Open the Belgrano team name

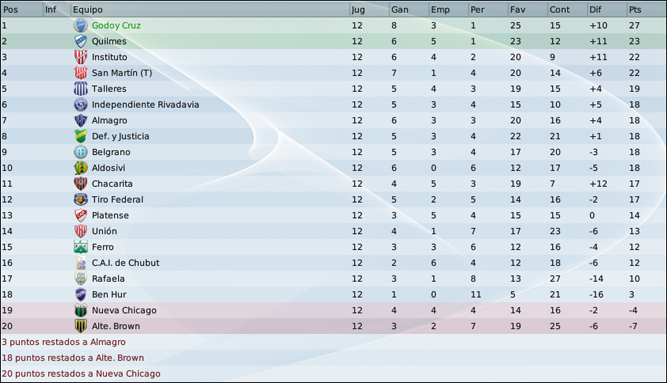tap(111, 152)
